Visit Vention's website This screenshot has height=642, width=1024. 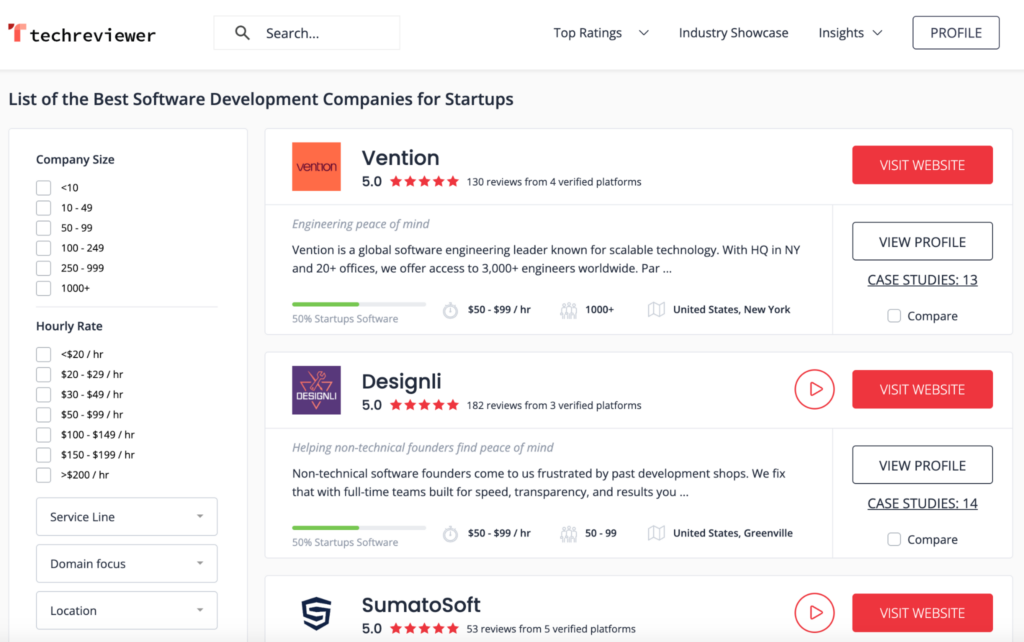922,165
